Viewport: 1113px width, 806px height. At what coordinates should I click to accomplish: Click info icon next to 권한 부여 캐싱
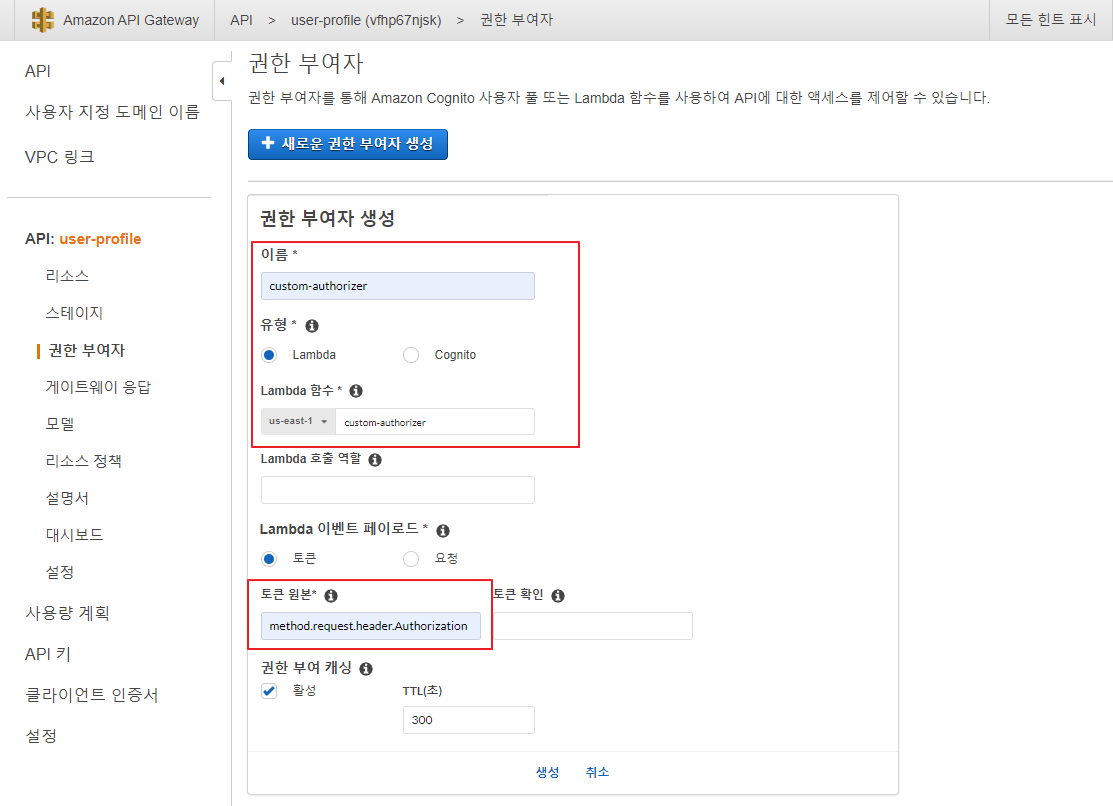pos(366,669)
